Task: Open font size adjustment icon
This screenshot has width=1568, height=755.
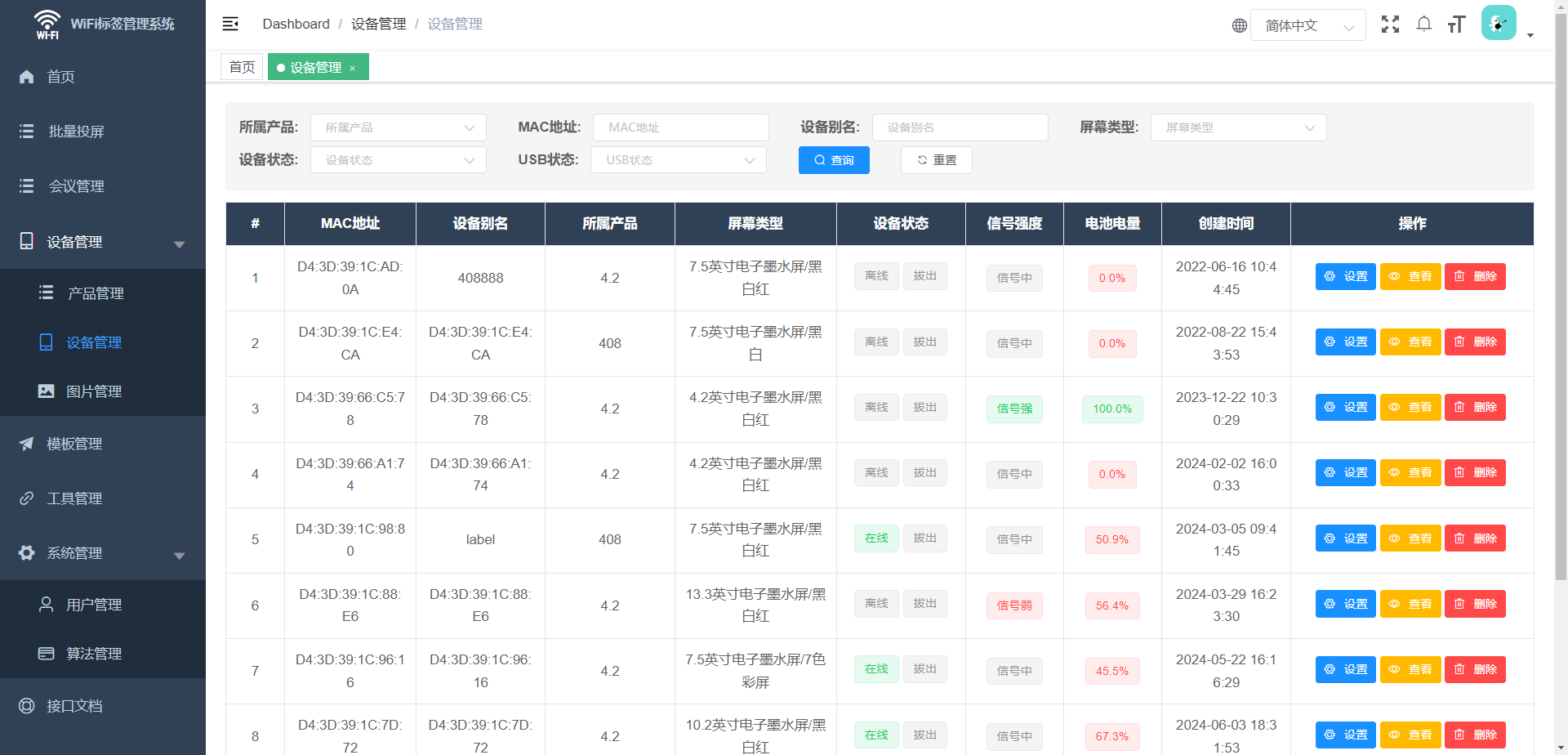Action: click(x=1457, y=25)
